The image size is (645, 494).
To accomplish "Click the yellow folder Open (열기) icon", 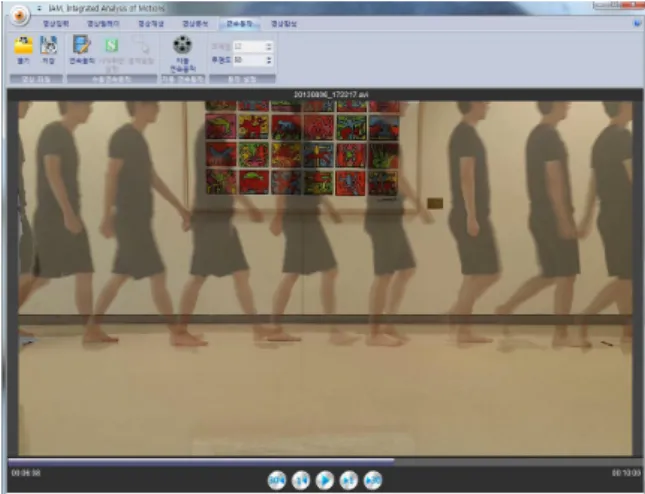I will point(23,45).
